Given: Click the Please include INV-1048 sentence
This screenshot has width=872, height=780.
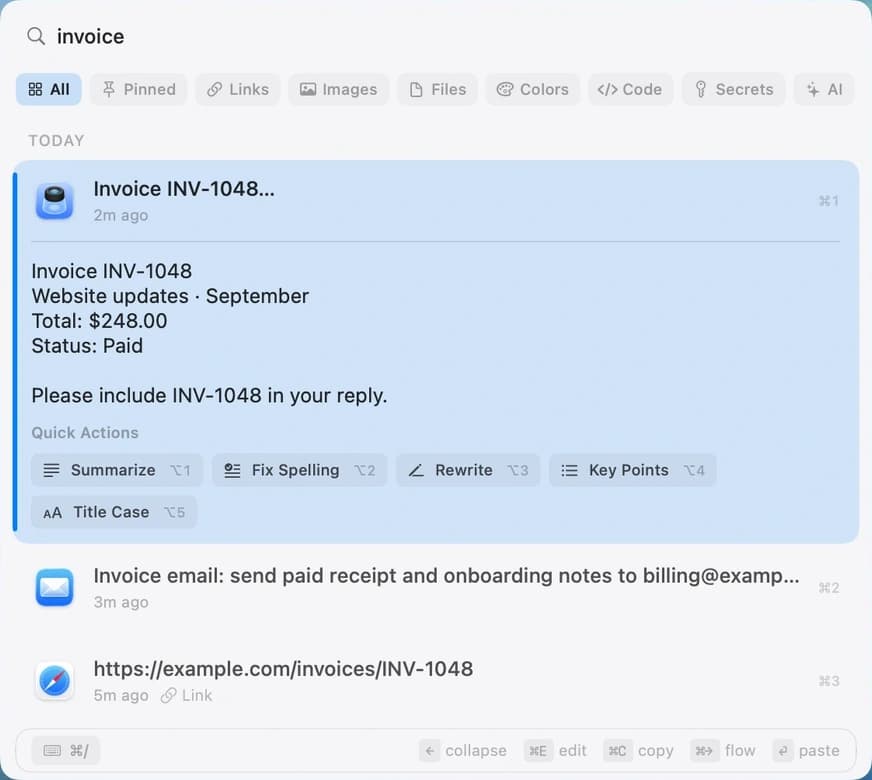Looking at the screenshot, I should click(x=209, y=395).
